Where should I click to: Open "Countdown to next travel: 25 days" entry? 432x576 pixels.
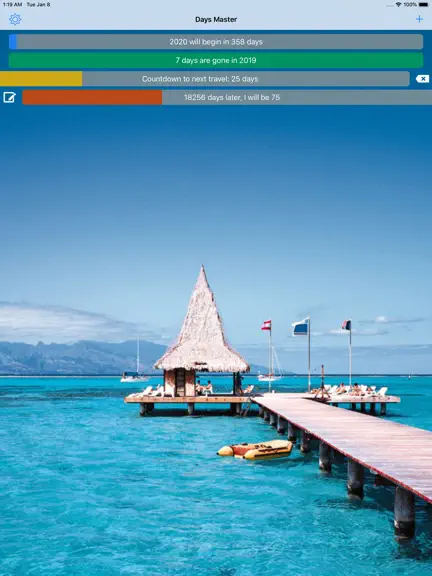[205, 79]
